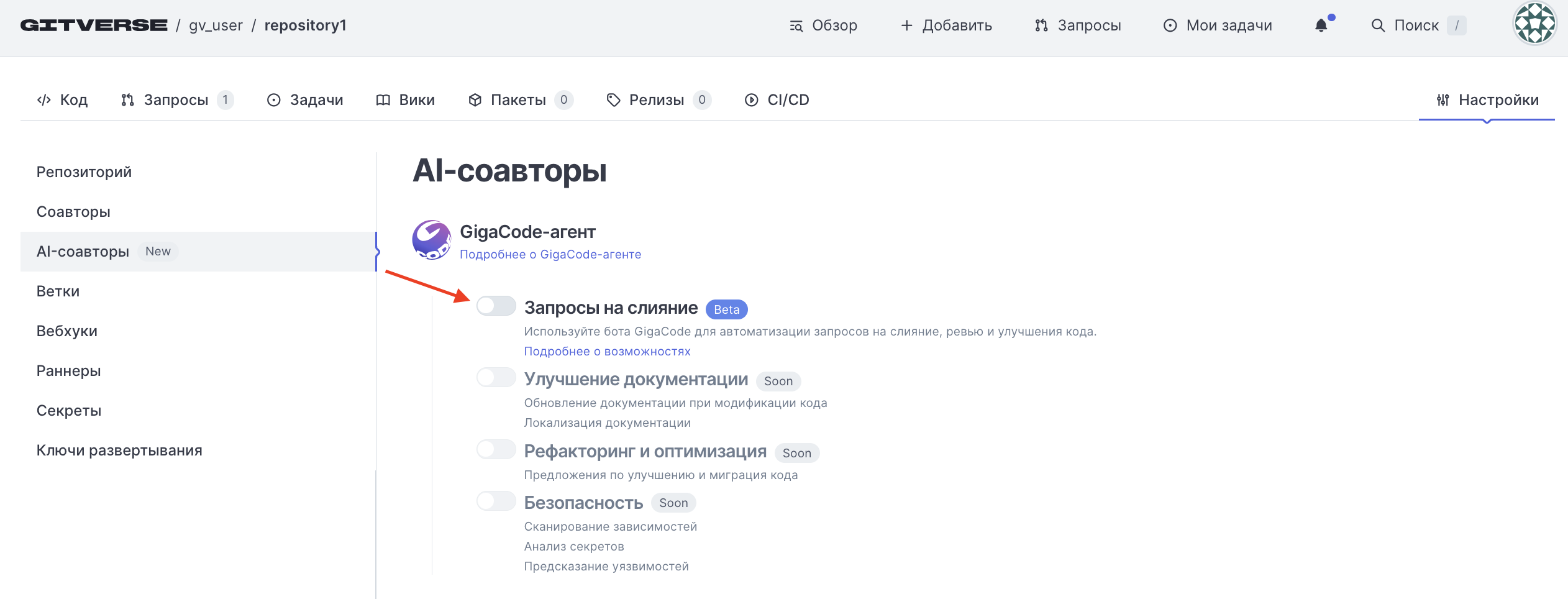The height and width of the screenshot is (599, 1568).
Task: Click the GitVerse logo
Action: (94, 25)
